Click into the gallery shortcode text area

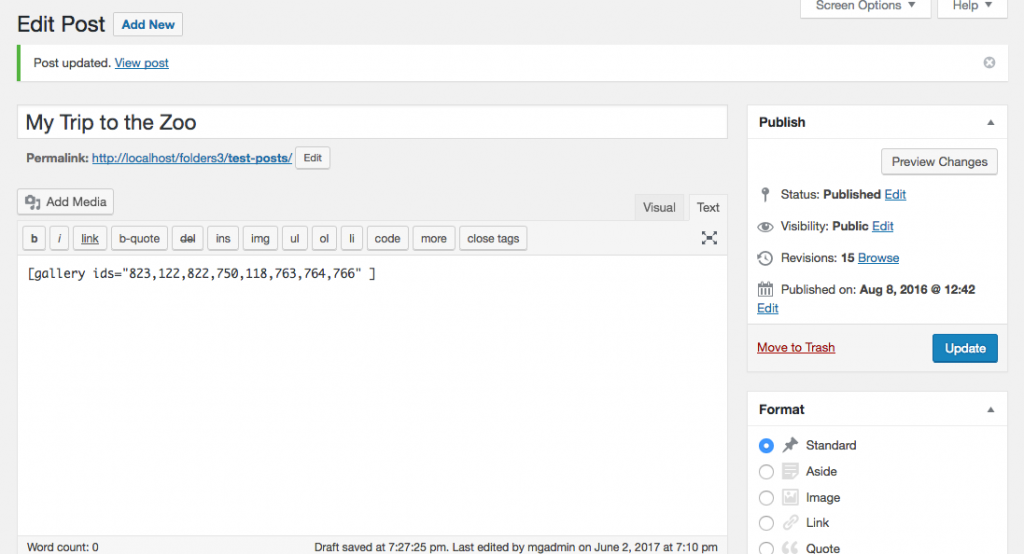[x=372, y=395]
